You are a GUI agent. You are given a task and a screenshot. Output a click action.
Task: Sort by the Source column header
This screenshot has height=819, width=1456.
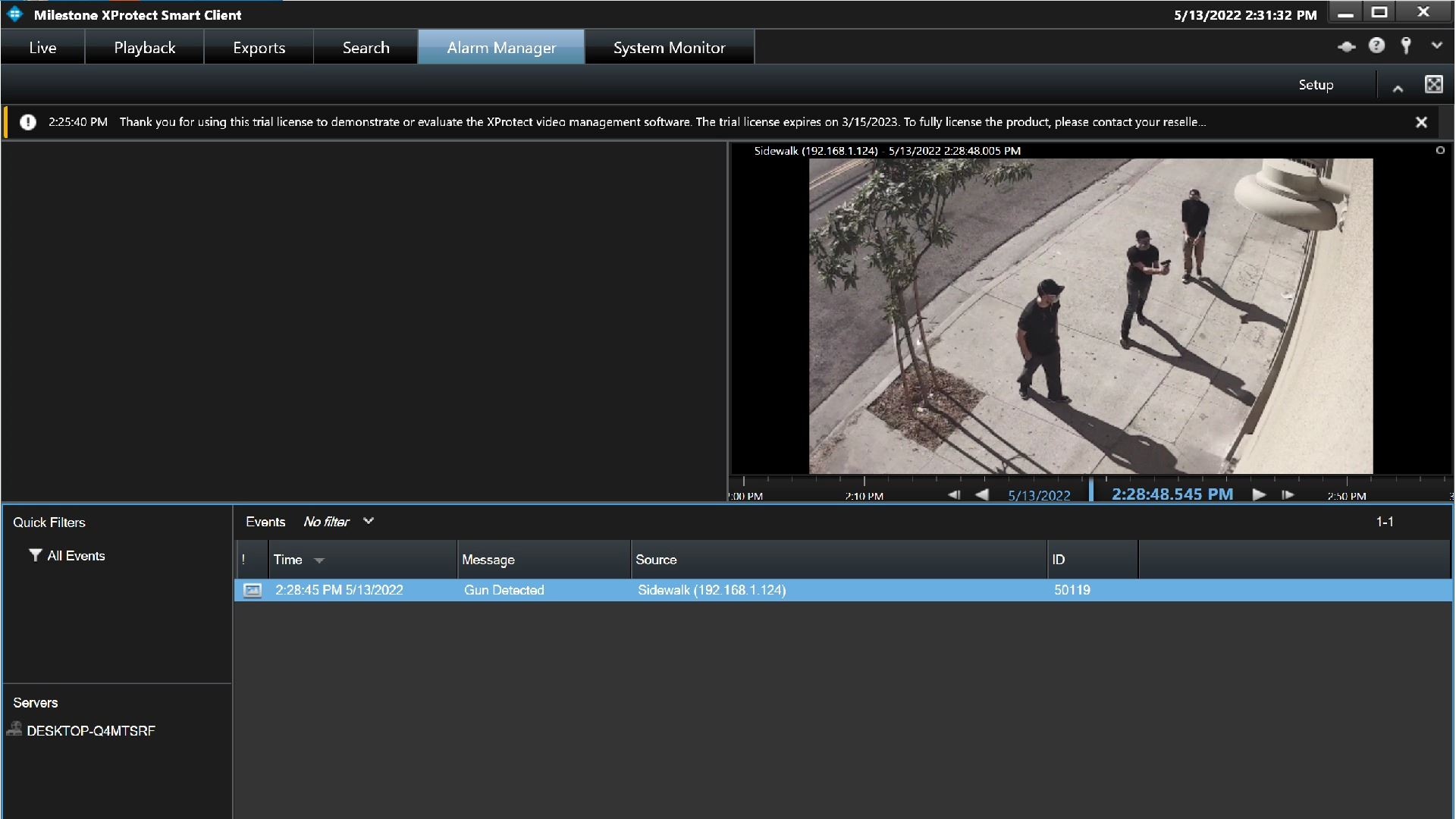tap(839, 560)
